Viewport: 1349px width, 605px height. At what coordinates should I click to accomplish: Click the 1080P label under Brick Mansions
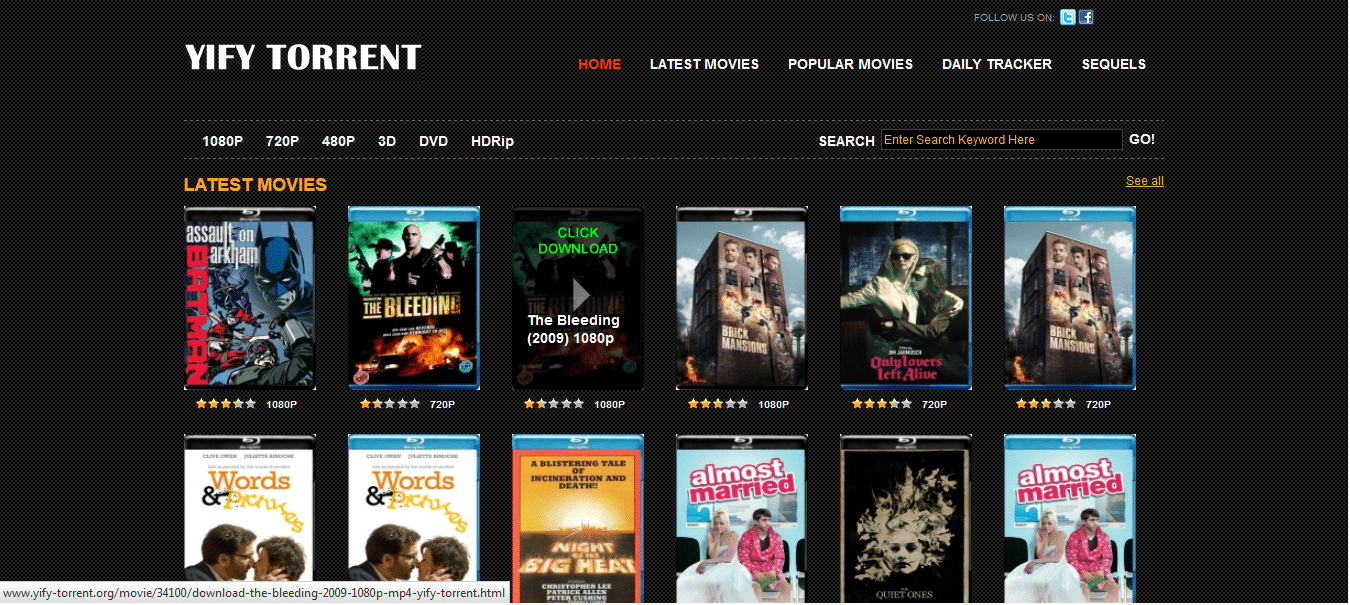click(774, 405)
